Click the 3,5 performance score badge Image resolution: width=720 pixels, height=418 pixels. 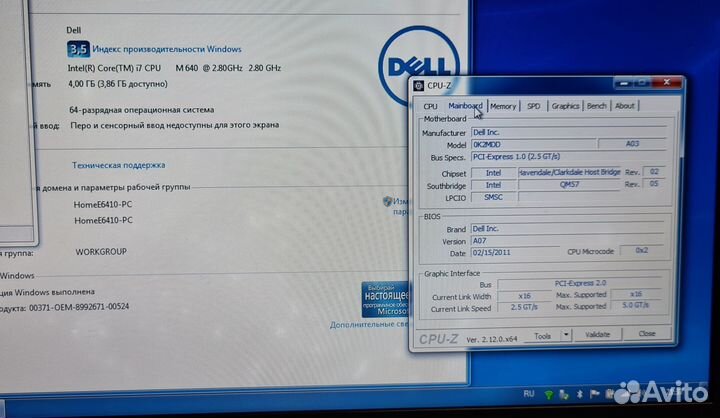(78, 49)
